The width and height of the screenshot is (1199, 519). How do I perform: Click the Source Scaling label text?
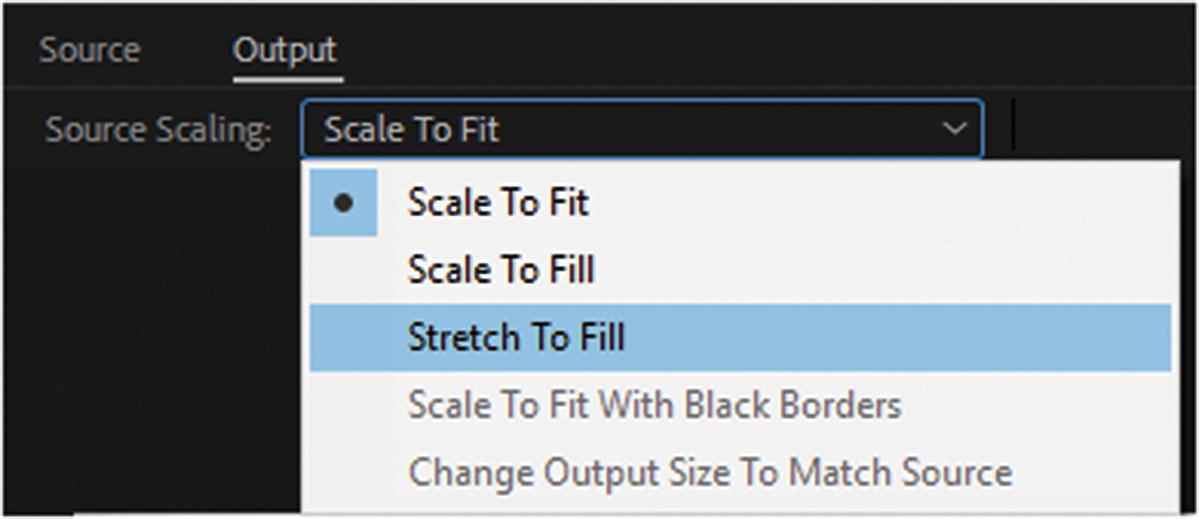click(x=158, y=131)
